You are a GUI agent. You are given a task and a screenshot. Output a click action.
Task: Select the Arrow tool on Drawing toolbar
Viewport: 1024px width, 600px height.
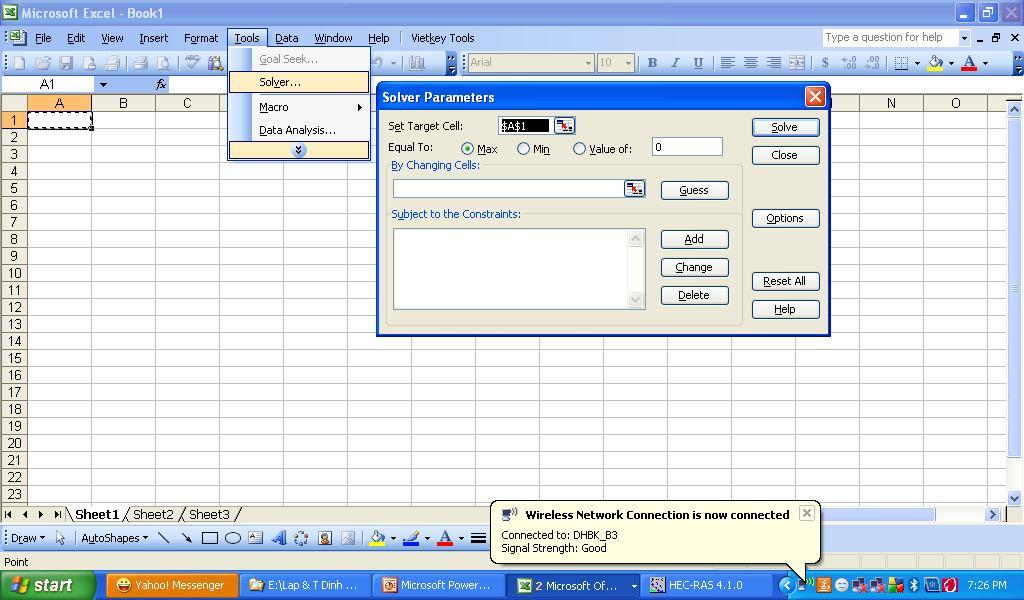pos(187,538)
